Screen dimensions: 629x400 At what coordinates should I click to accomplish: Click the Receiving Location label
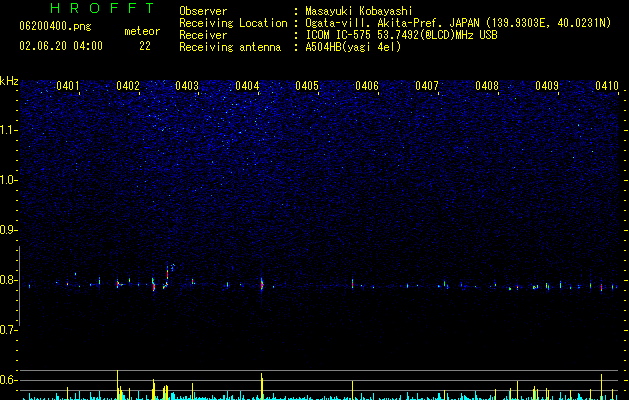coord(233,23)
